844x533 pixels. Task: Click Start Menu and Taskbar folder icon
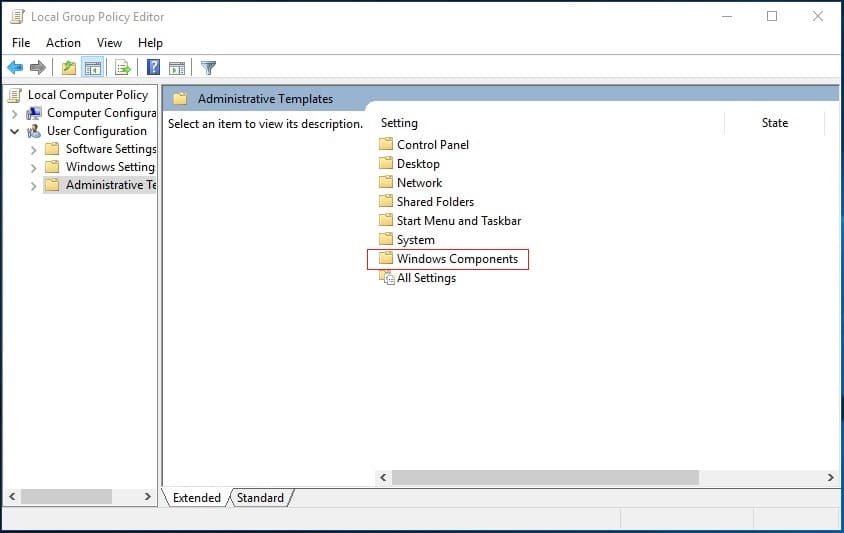pyautogui.click(x=386, y=220)
